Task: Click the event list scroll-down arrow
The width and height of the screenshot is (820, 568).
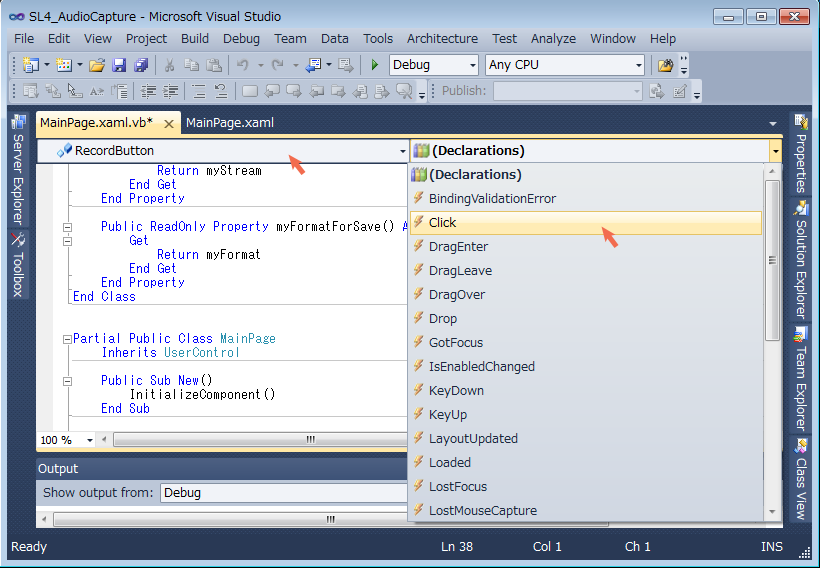Action: [772, 512]
